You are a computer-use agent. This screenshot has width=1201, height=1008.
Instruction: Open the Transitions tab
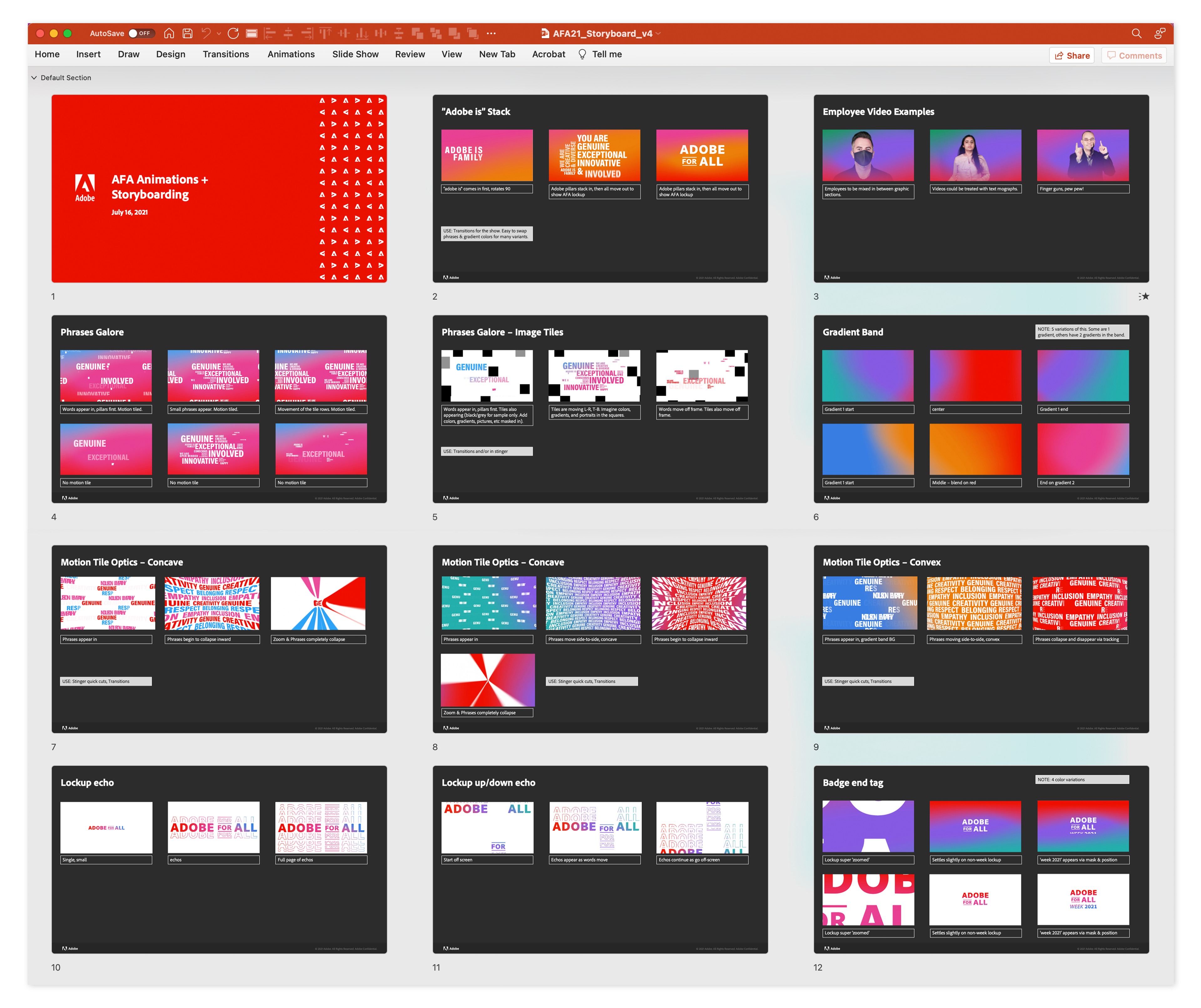226,54
